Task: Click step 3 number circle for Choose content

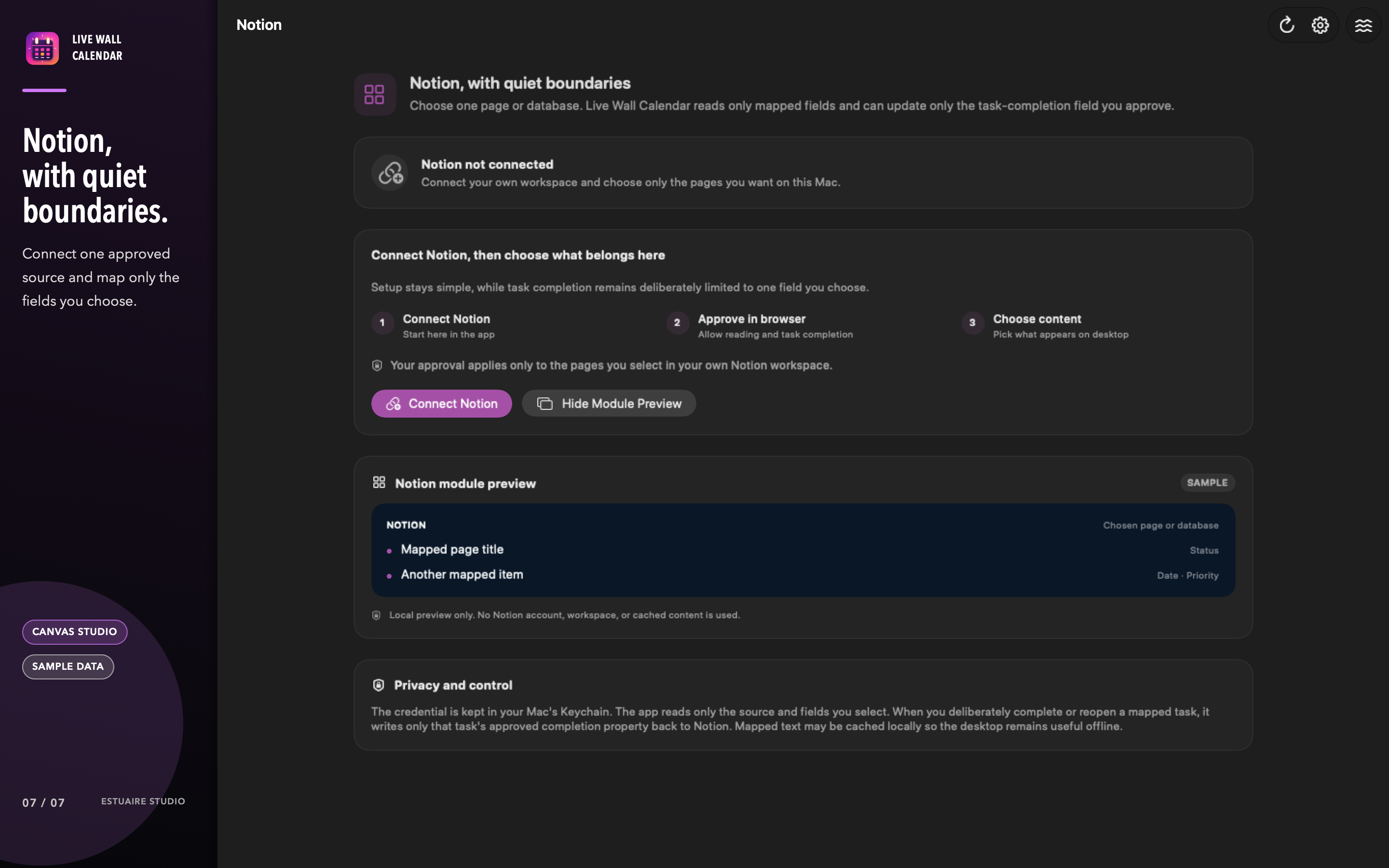Action: [x=972, y=323]
